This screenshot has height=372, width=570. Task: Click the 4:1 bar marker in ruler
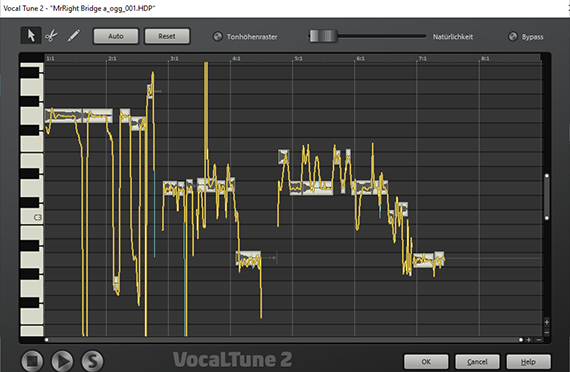(236, 59)
